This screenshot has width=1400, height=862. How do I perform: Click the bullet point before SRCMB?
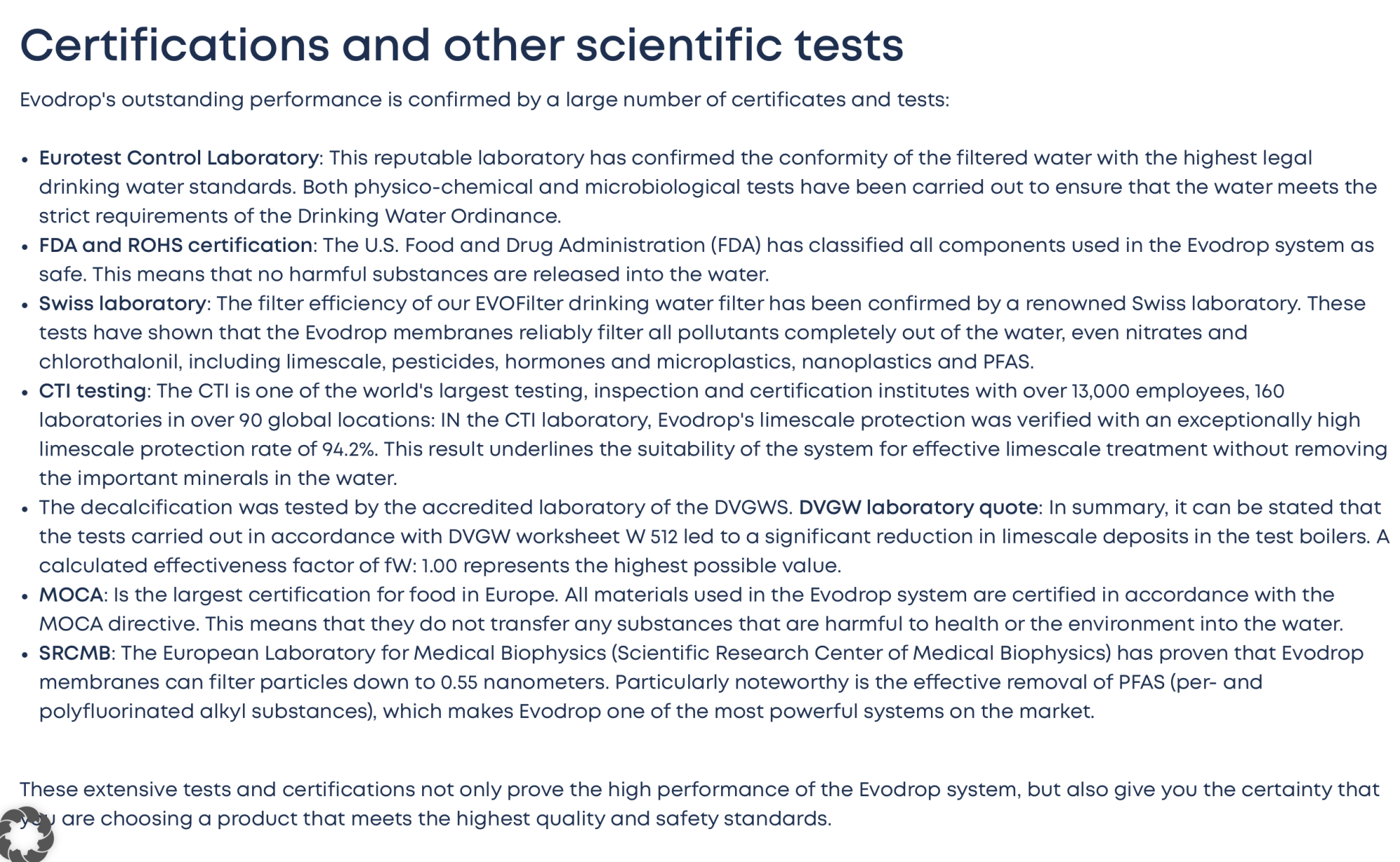click(24, 655)
